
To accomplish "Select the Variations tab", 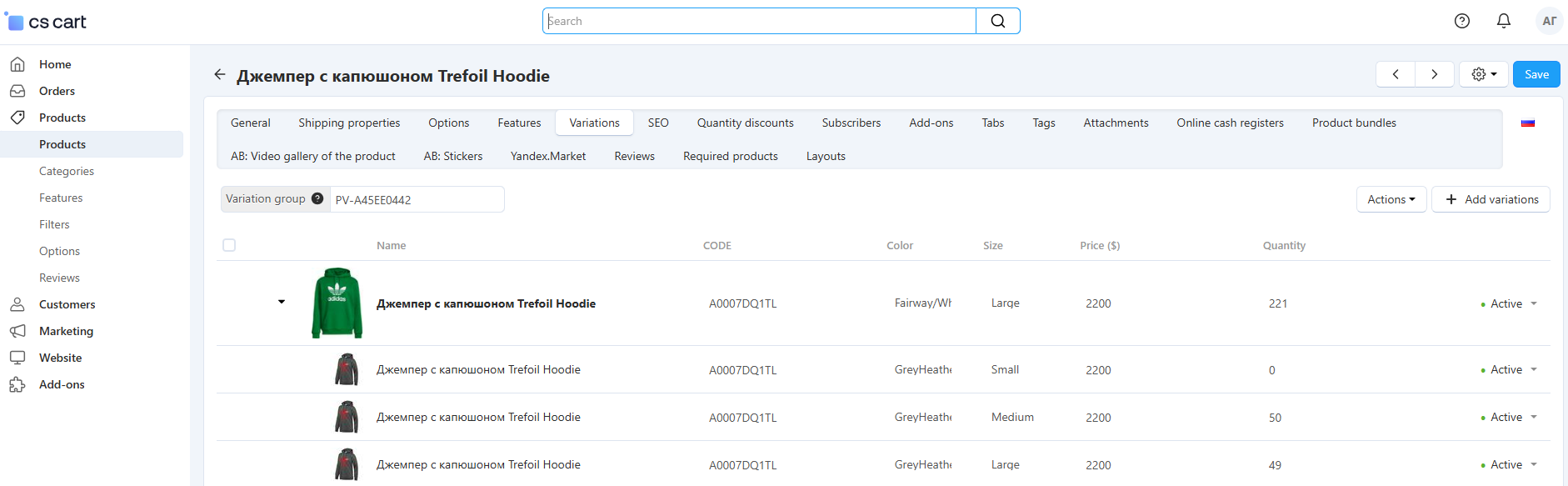I will coord(595,123).
